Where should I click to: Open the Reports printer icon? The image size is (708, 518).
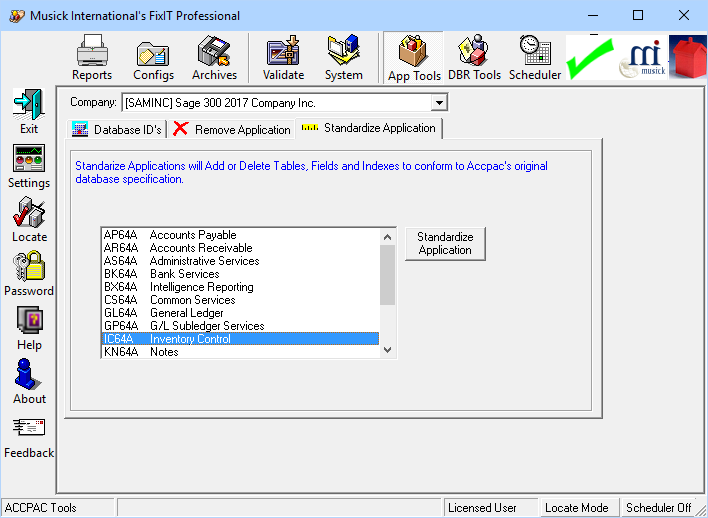(x=92, y=57)
